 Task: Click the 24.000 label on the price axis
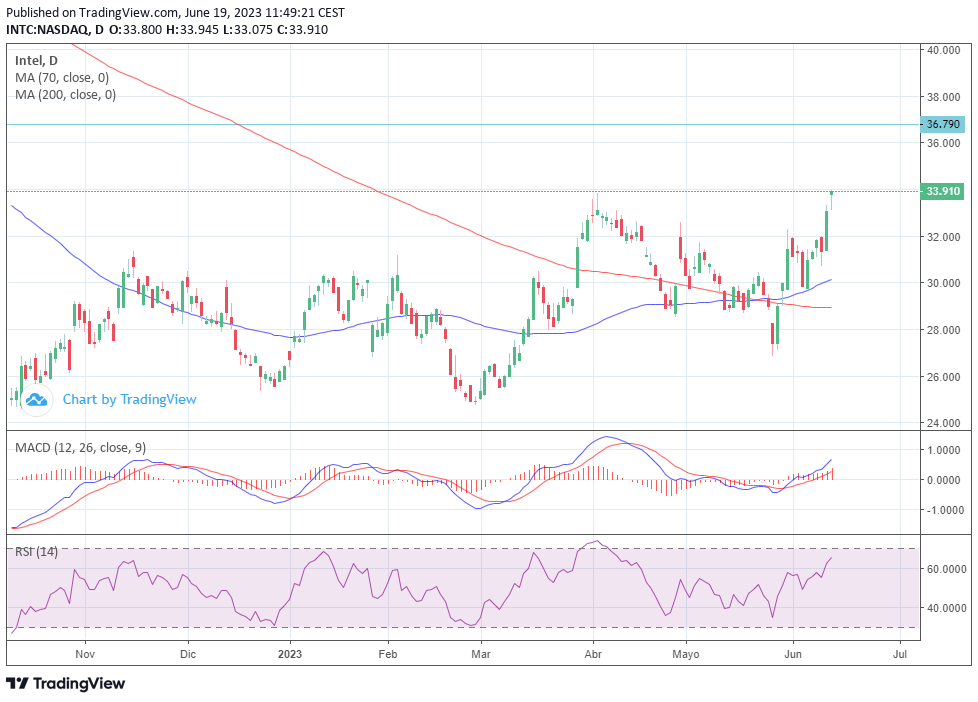(x=943, y=423)
